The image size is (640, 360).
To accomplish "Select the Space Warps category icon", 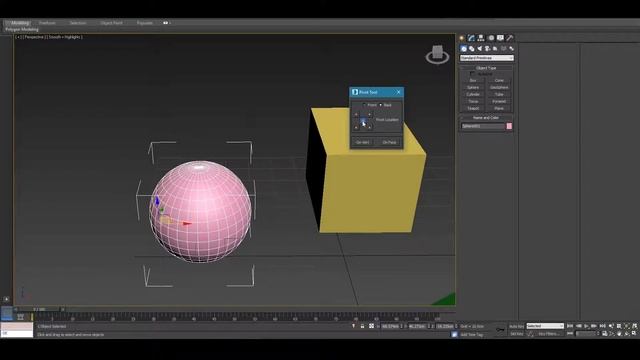I will [x=503, y=49].
